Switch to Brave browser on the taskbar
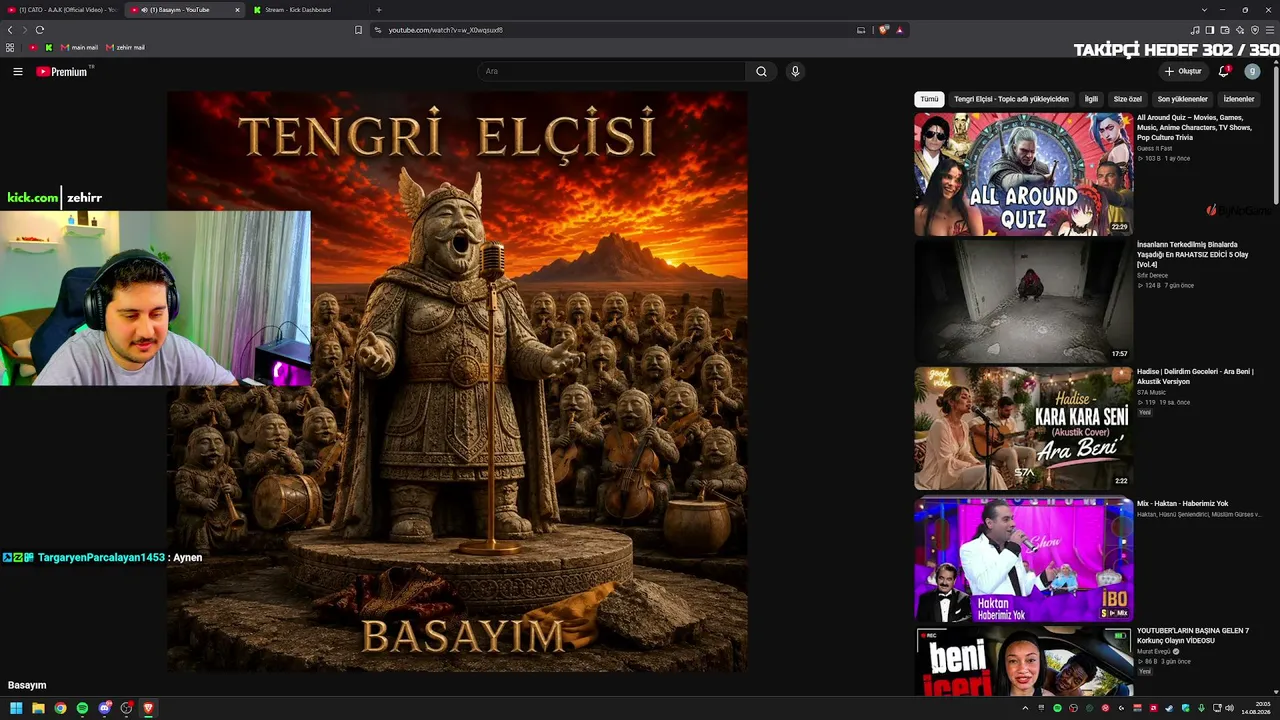 pyautogui.click(x=148, y=708)
